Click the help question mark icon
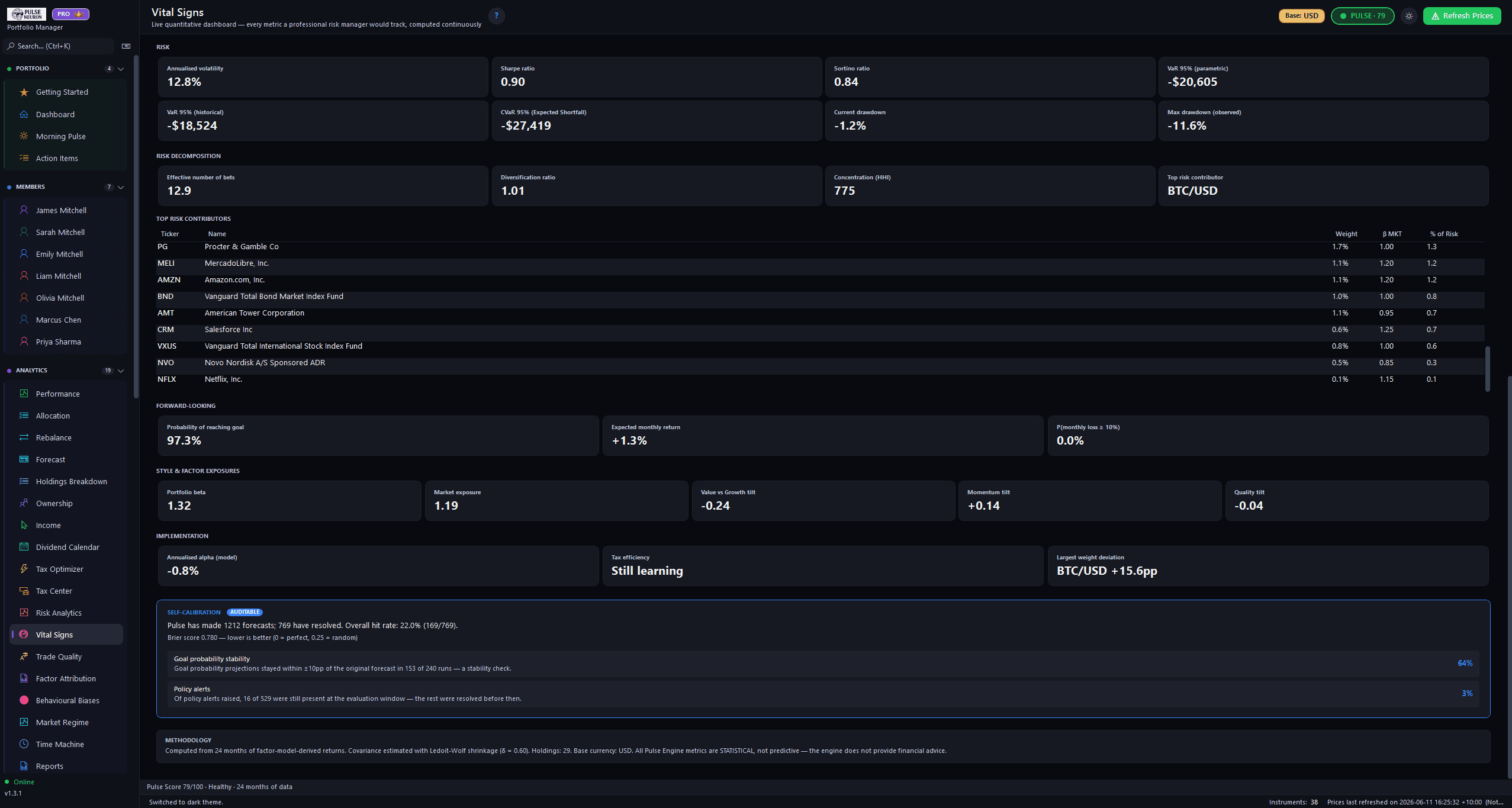Image resolution: width=1512 pixels, height=808 pixels. pyautogui.click(x=496, y=16)
